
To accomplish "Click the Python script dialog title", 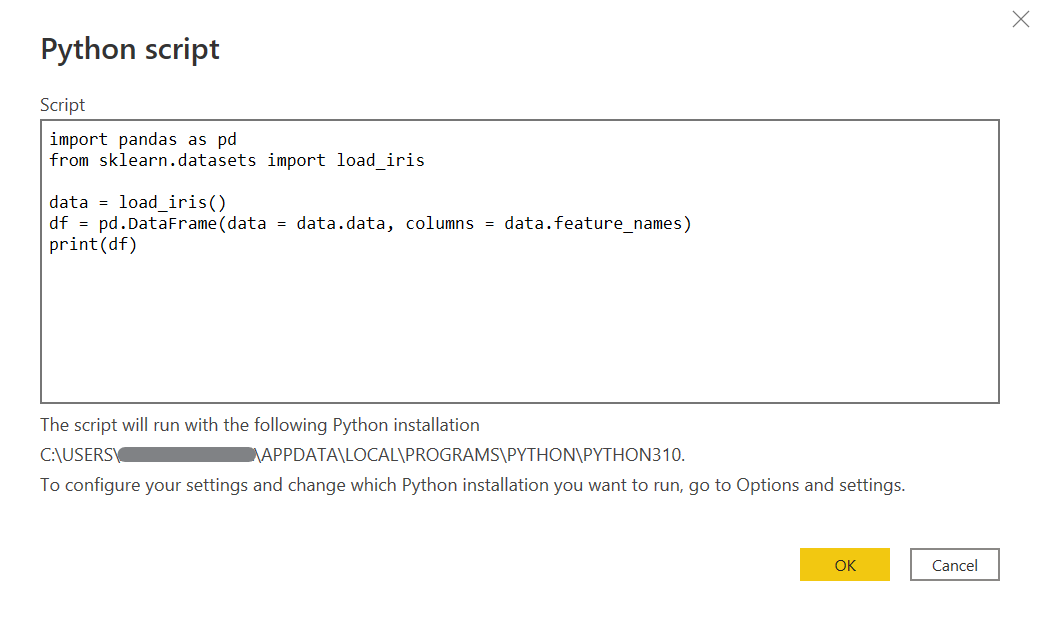I will (130, 48).
